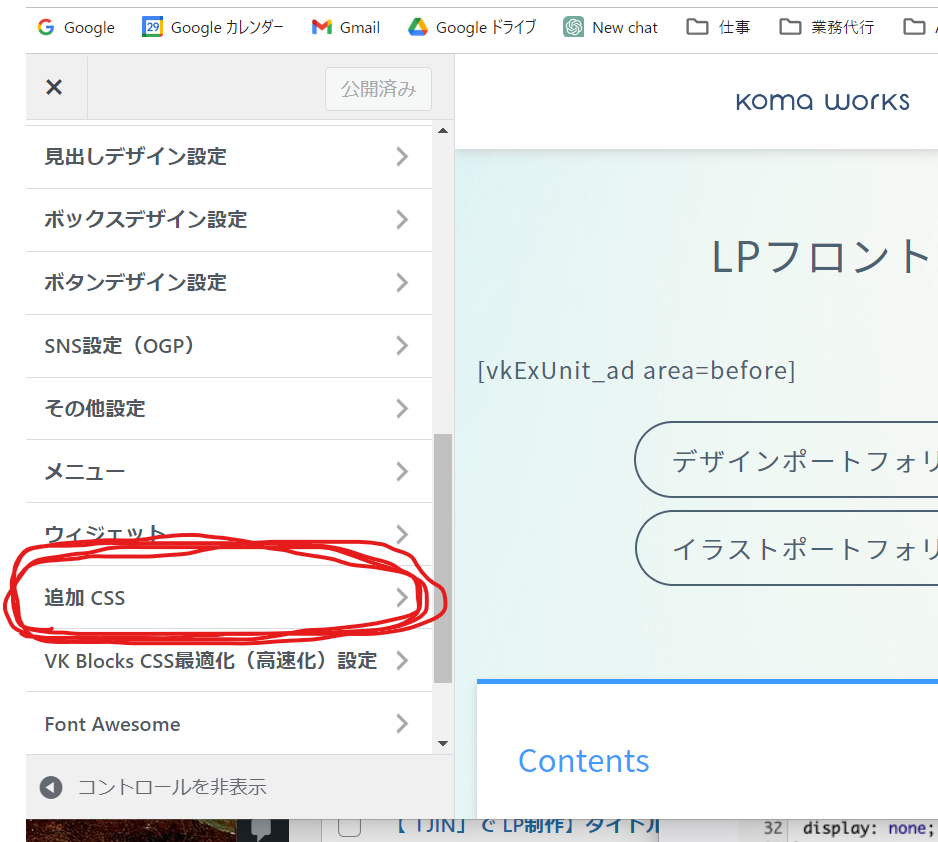Click the コントロールを非表示 collapse arrow icon

click(51, 787)
